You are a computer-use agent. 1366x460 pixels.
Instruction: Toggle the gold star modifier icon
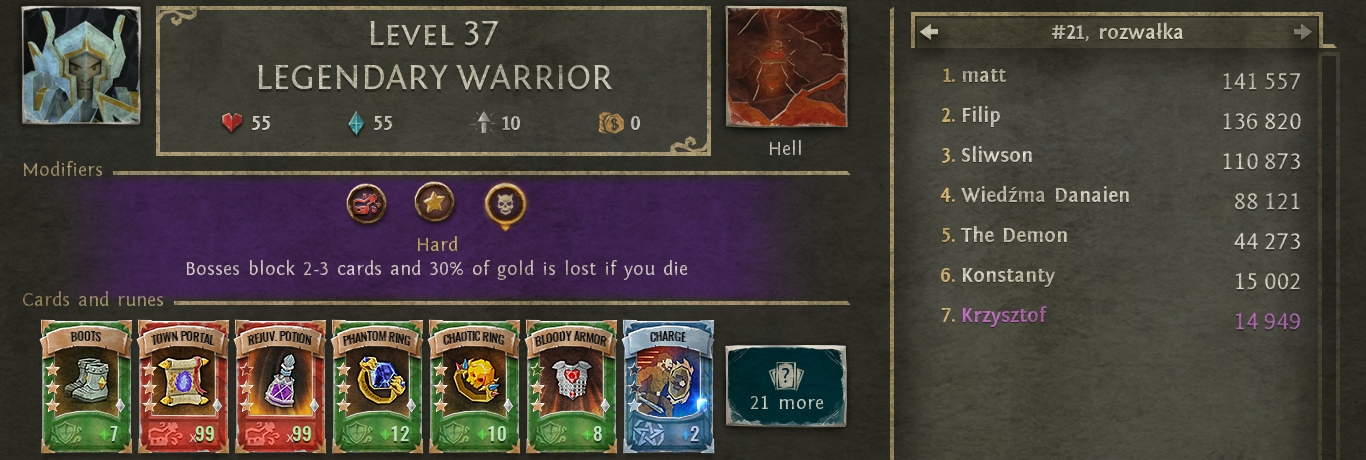point(435,203)
